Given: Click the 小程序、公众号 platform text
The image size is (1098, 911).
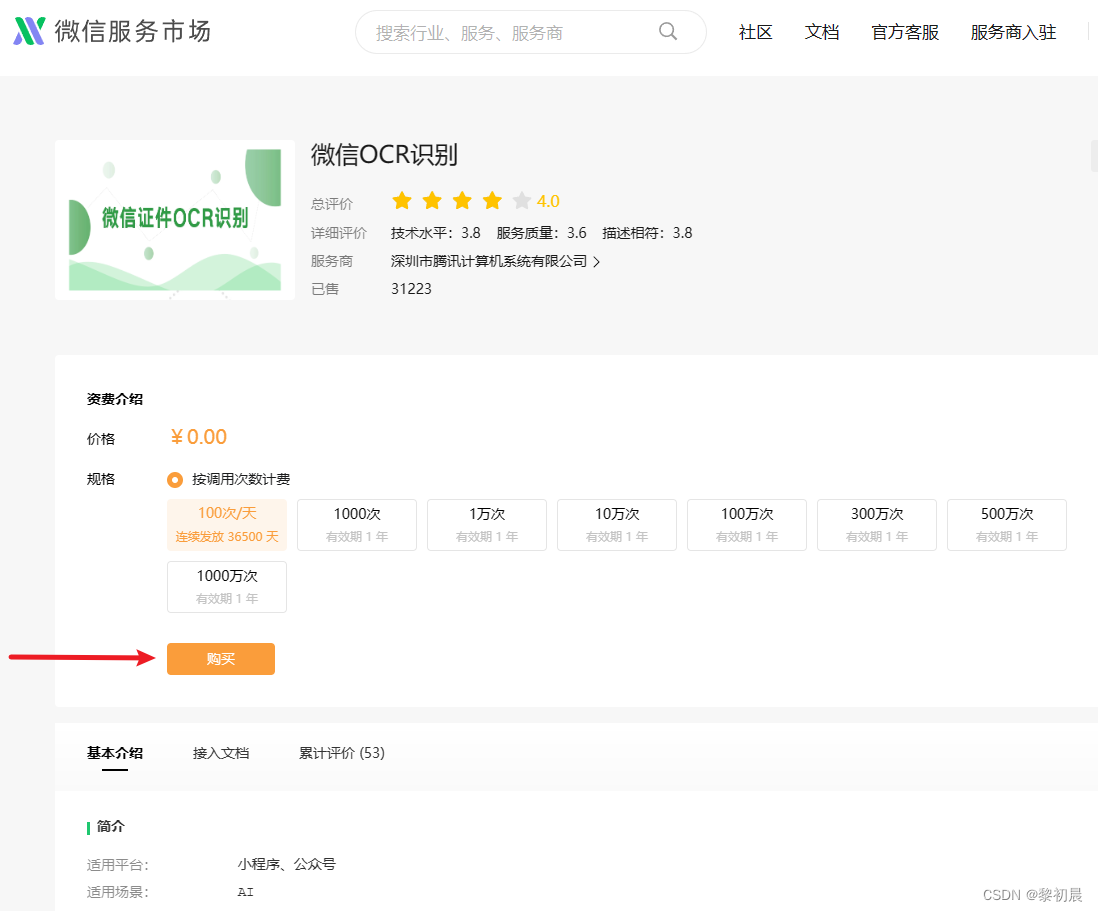Looking at the screenshot, I should coord(286,864).
